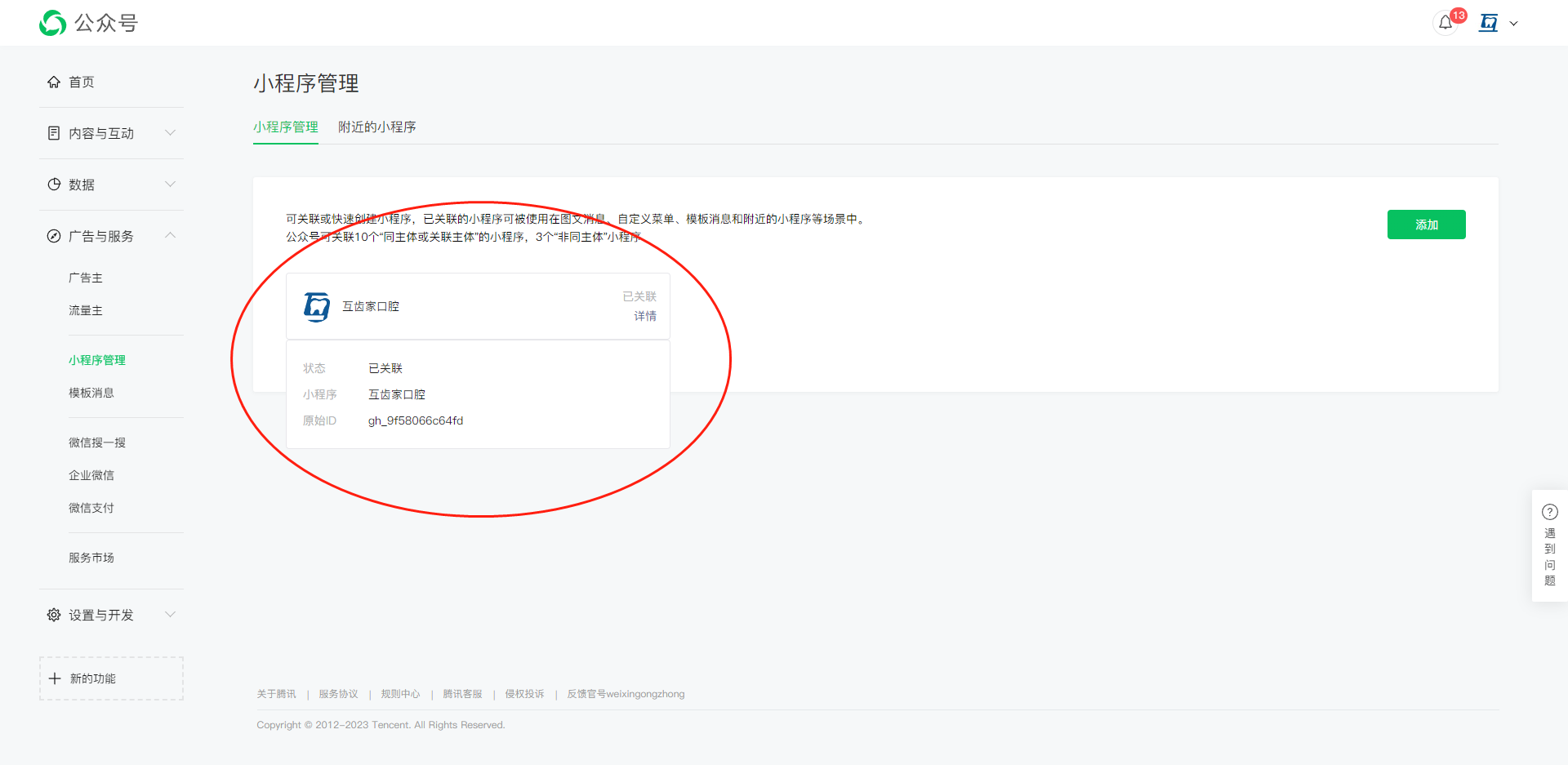Click the 已关联 status on the card header
This screenshot has height=765, width=1568.
pyautogui.click(x=639, y=296)
